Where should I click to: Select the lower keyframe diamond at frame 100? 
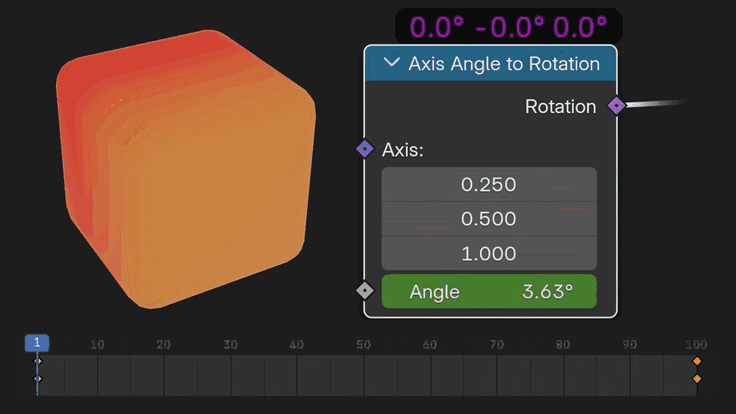(697, 379)
